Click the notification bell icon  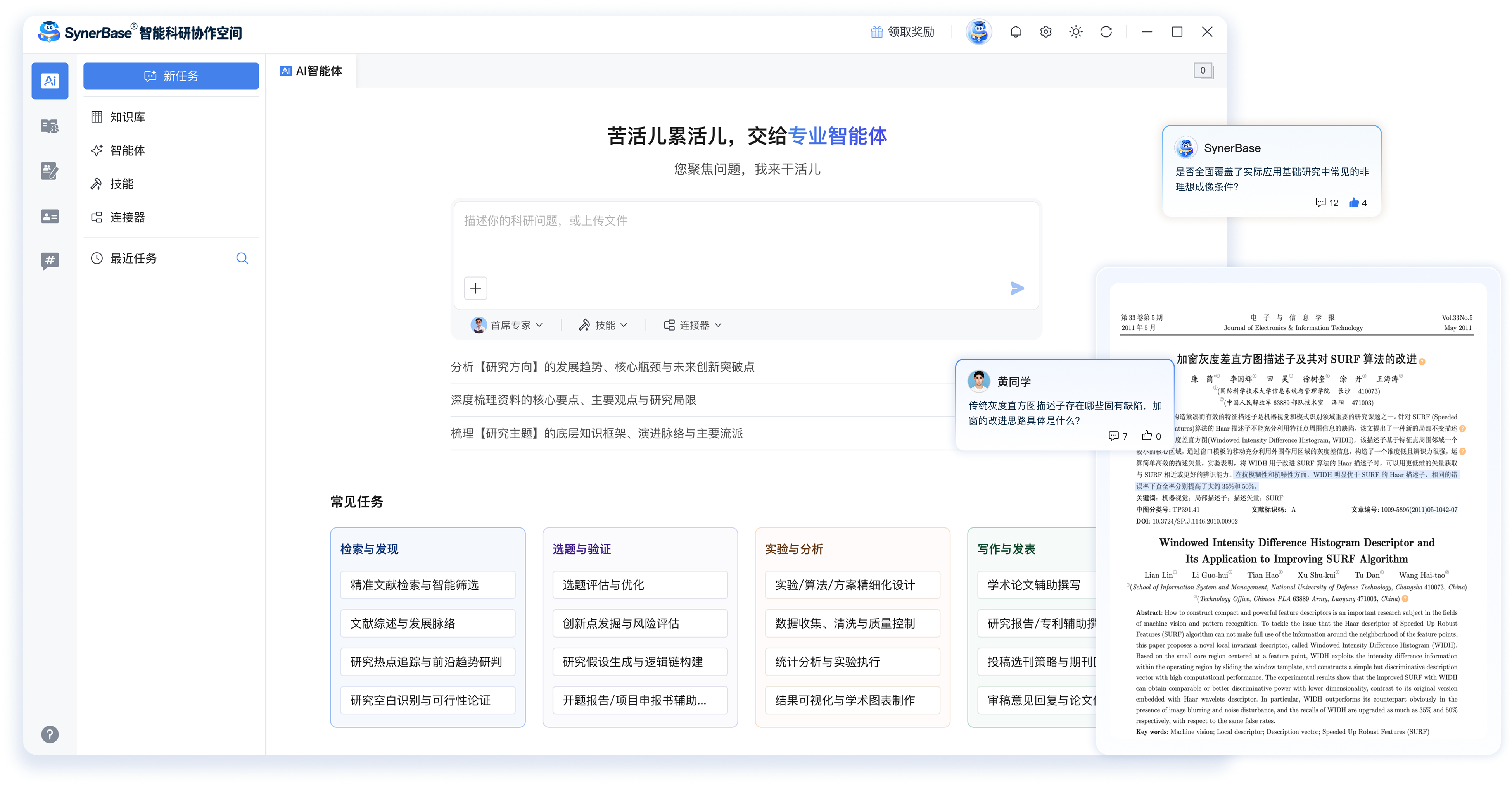[1016, 32]
